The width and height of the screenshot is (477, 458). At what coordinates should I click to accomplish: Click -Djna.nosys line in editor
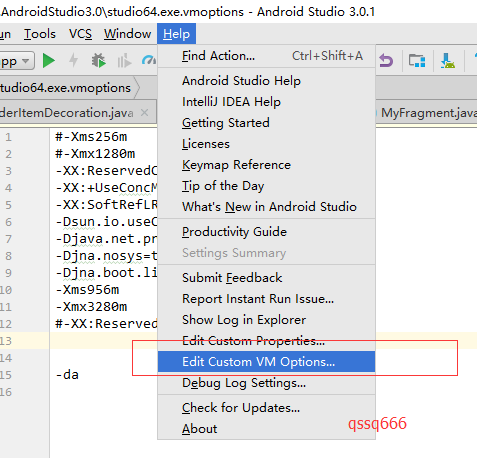[106, 256]
